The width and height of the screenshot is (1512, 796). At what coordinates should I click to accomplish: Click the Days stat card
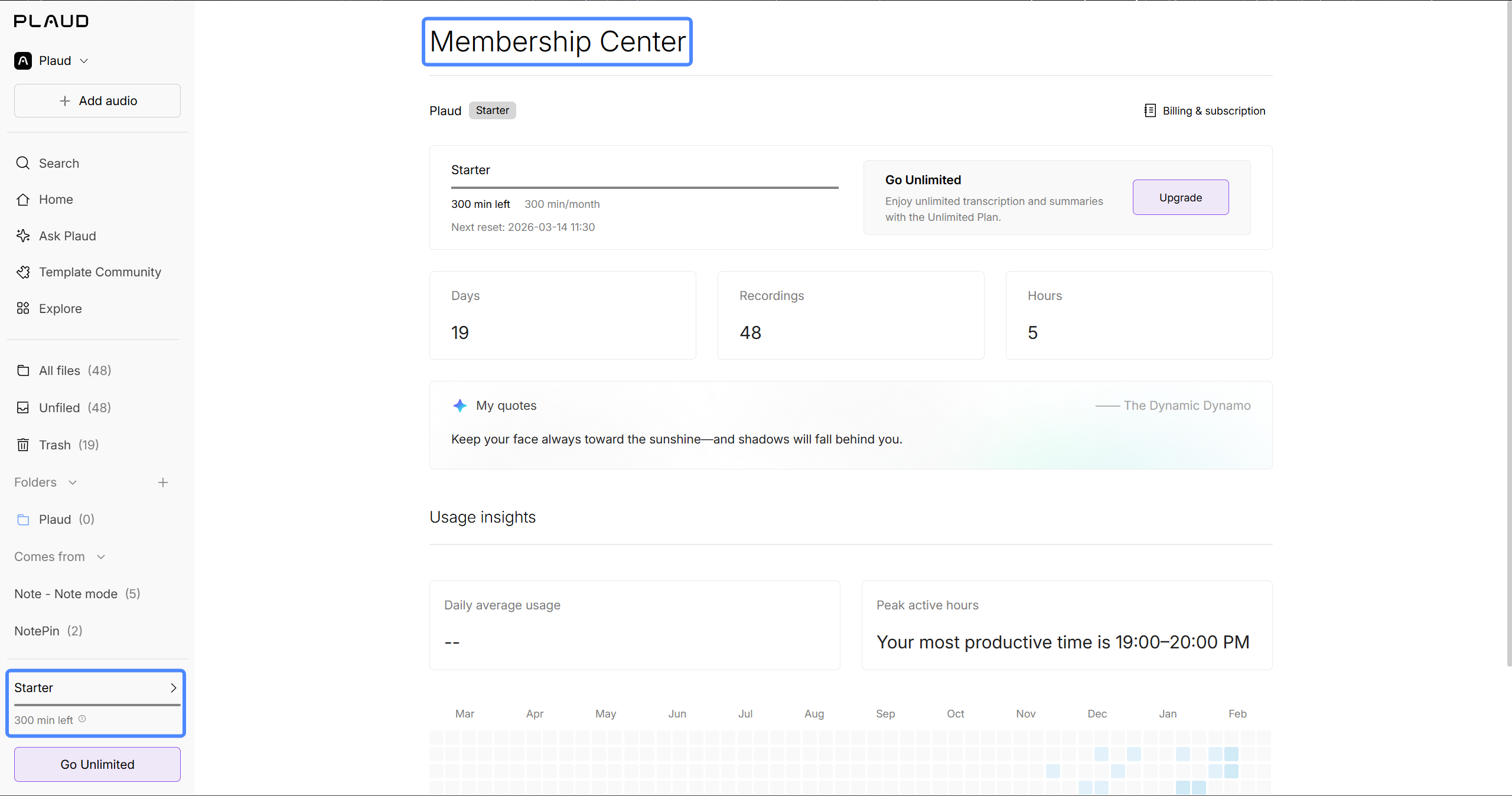(563, 315)
